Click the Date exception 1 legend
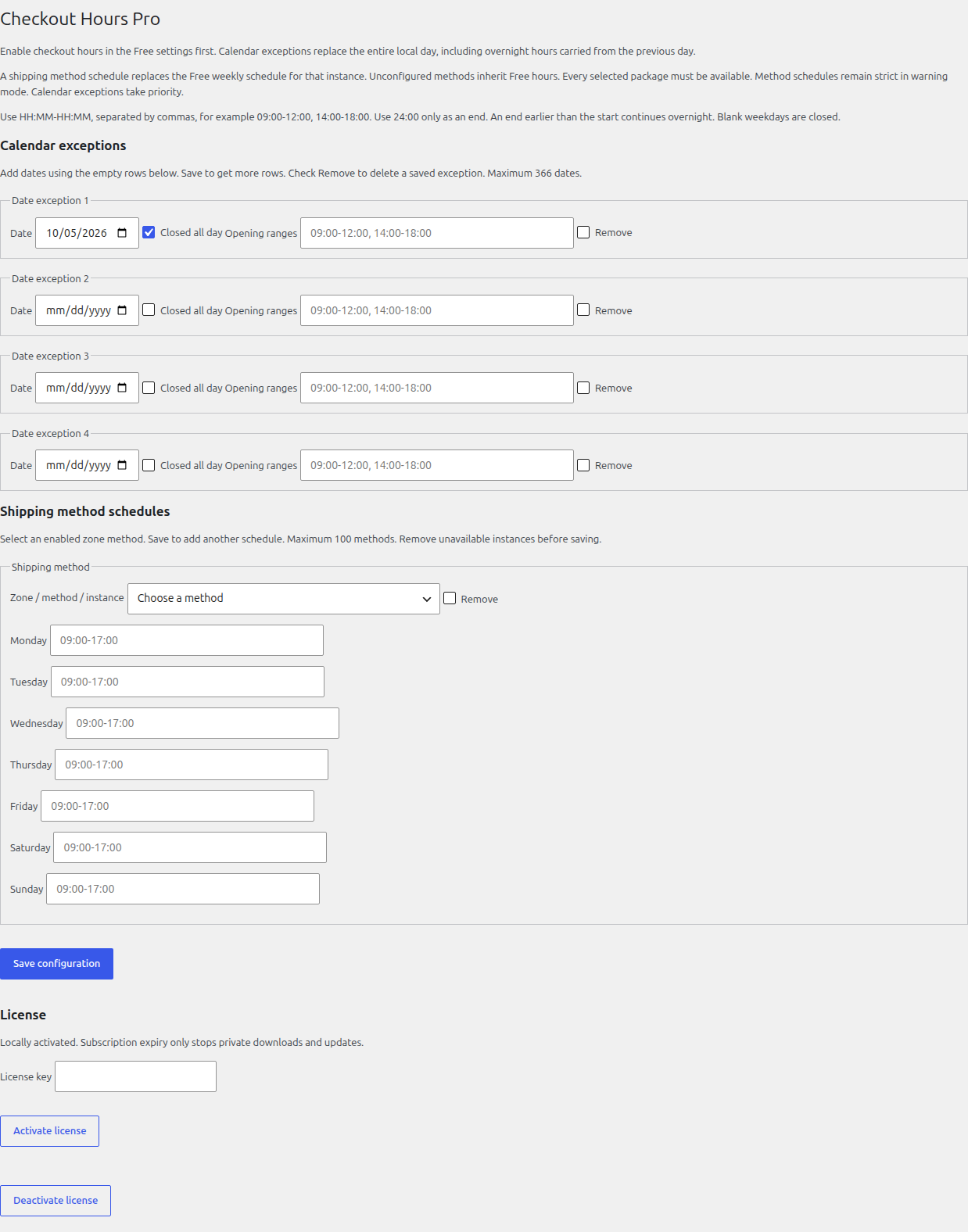 pyautogui.click(x=50, y=200)
